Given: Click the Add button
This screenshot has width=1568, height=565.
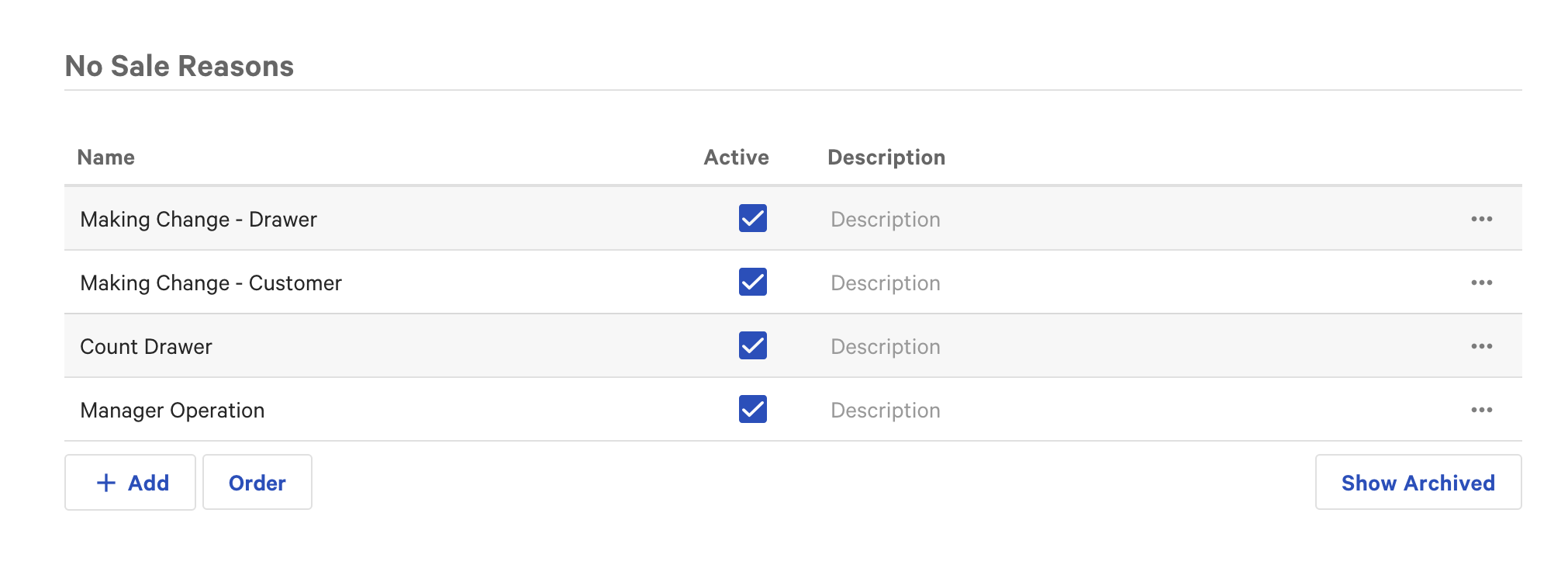Looking at the screenshot, I should tap(130, 482).
